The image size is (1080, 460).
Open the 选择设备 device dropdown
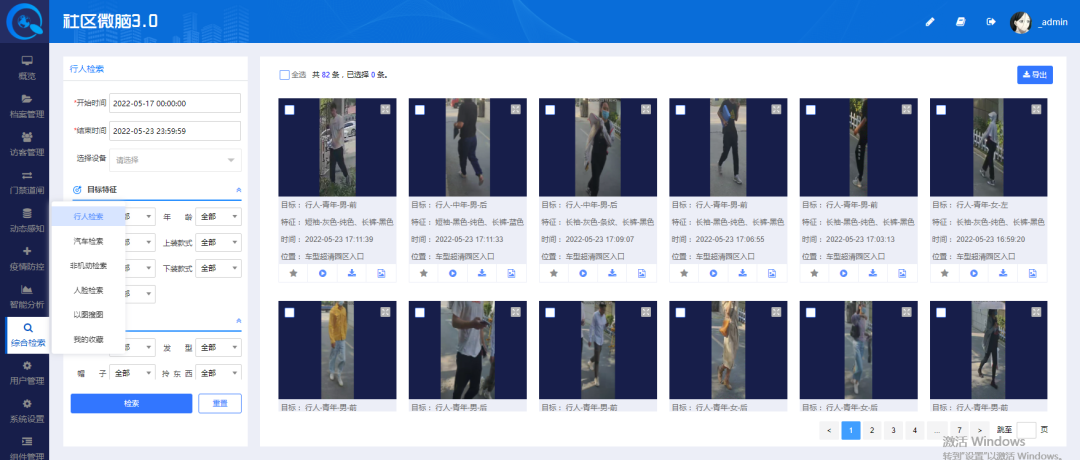pos(176,160)
